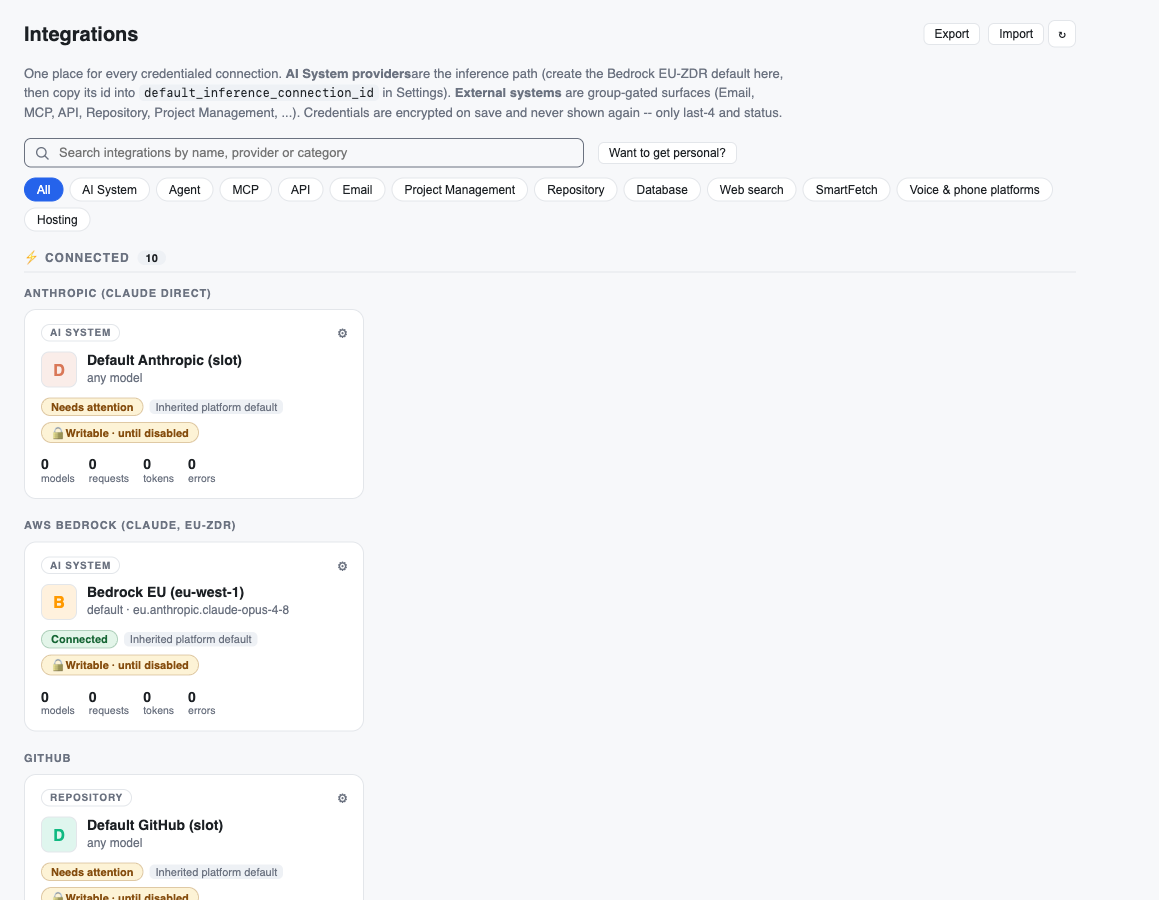Open settings gear on Bedrock EU card
1159x900 pixels.
(x=342, y=566)
